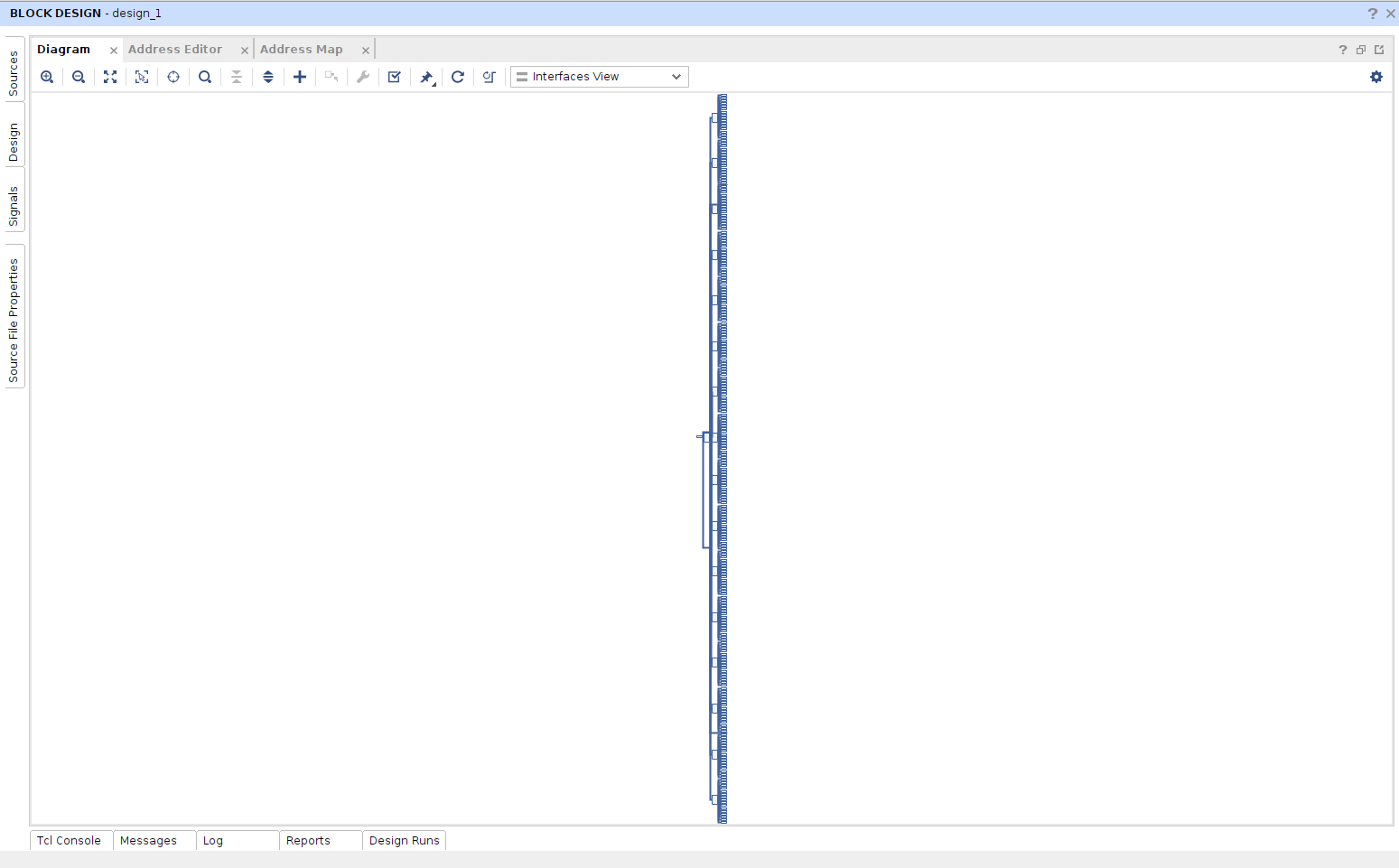The height and width of the screenshot is (868, 1399).
Task: Open the Interfaces View dropdown
Action: [600, 77]
